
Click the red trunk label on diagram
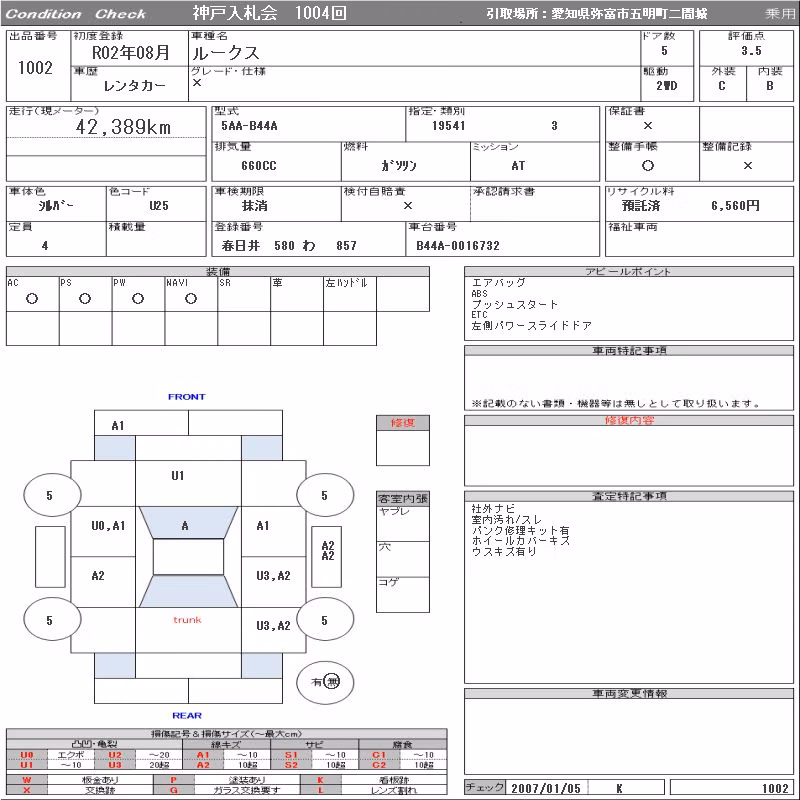pyautogui.click(x=187, y=620)
